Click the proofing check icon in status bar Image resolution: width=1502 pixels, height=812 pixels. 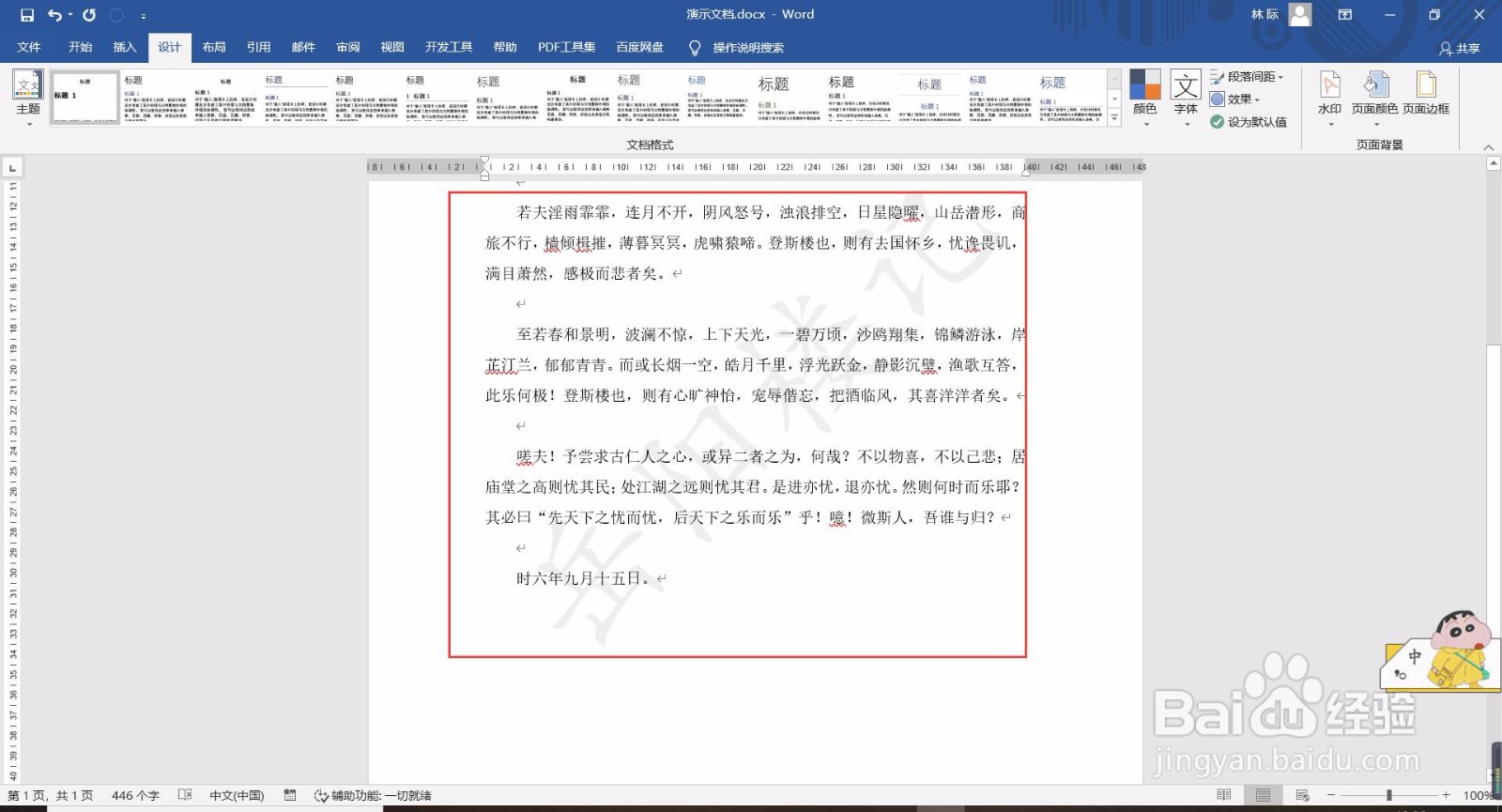click(185, 795)
